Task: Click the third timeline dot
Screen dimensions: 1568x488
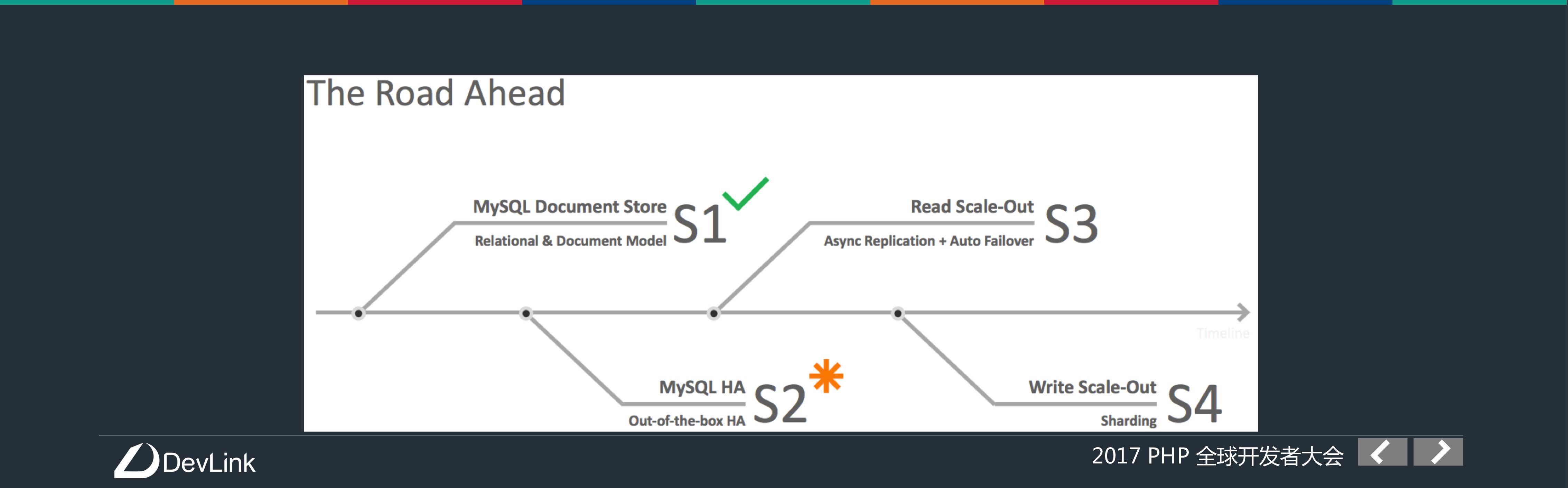Action: pyautogui.click(x=713, y=314)
